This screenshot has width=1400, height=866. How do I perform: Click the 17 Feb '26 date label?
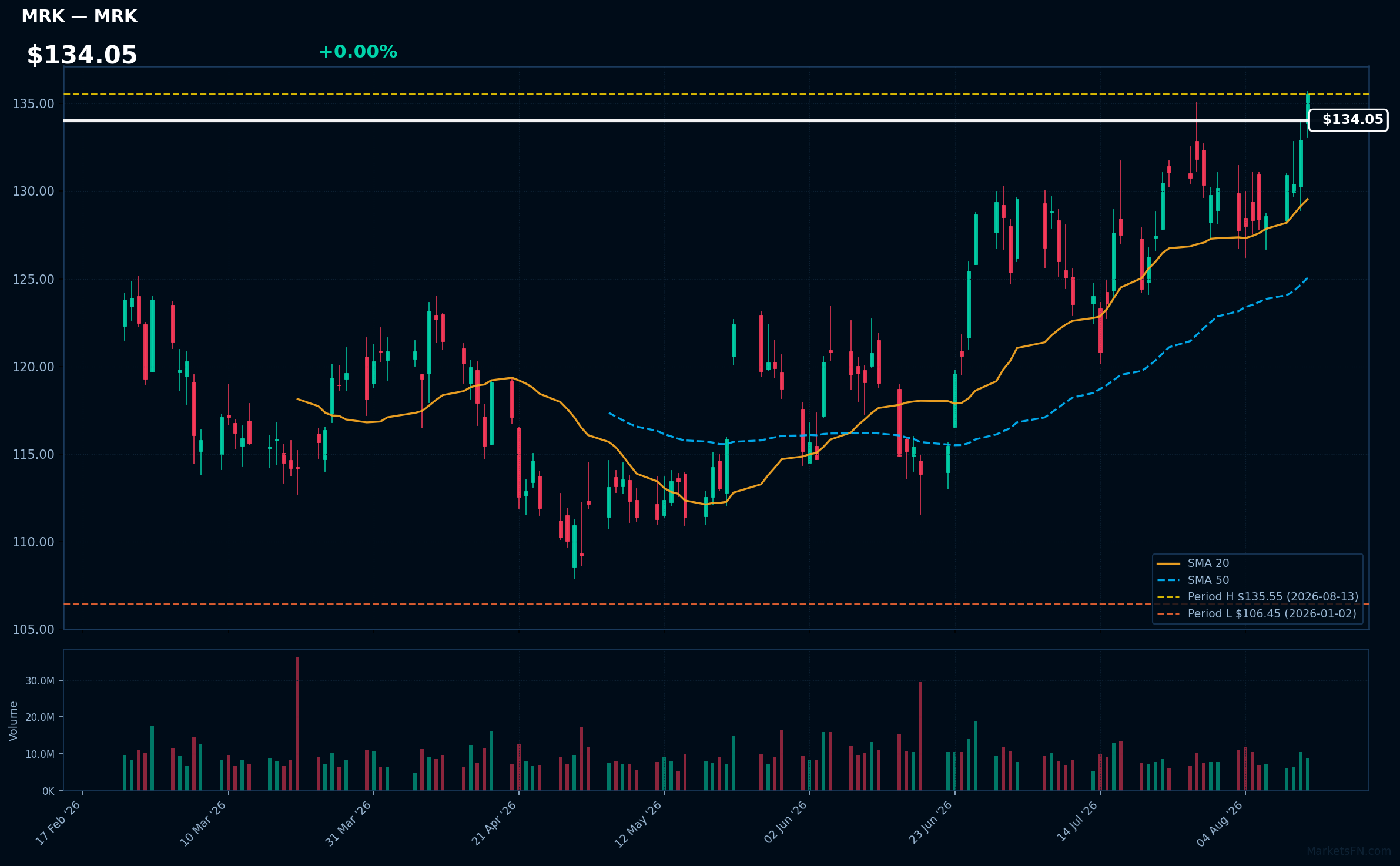pyautogui.click(x=58, y=823)
